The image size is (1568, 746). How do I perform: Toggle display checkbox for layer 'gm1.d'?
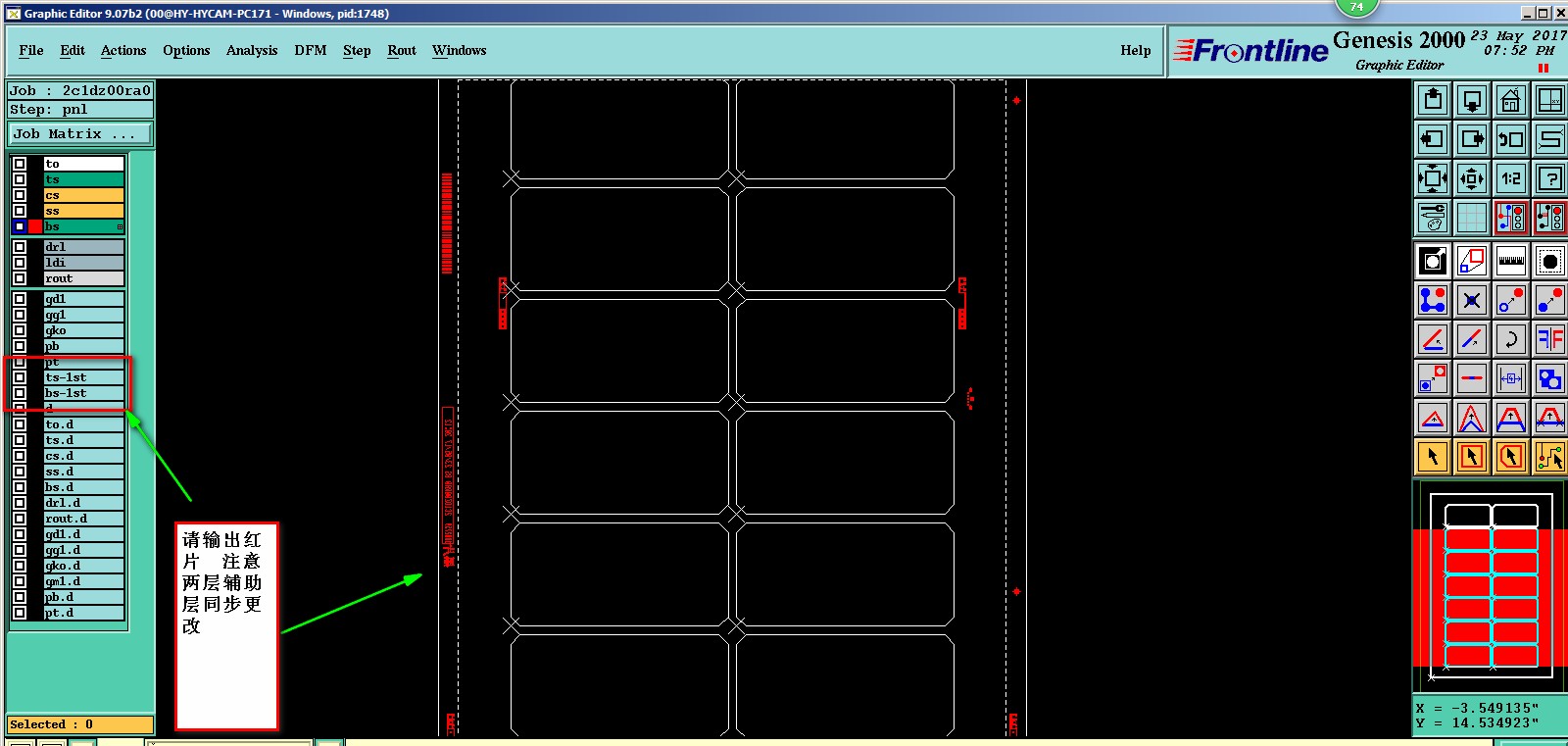tap(20, 581)
